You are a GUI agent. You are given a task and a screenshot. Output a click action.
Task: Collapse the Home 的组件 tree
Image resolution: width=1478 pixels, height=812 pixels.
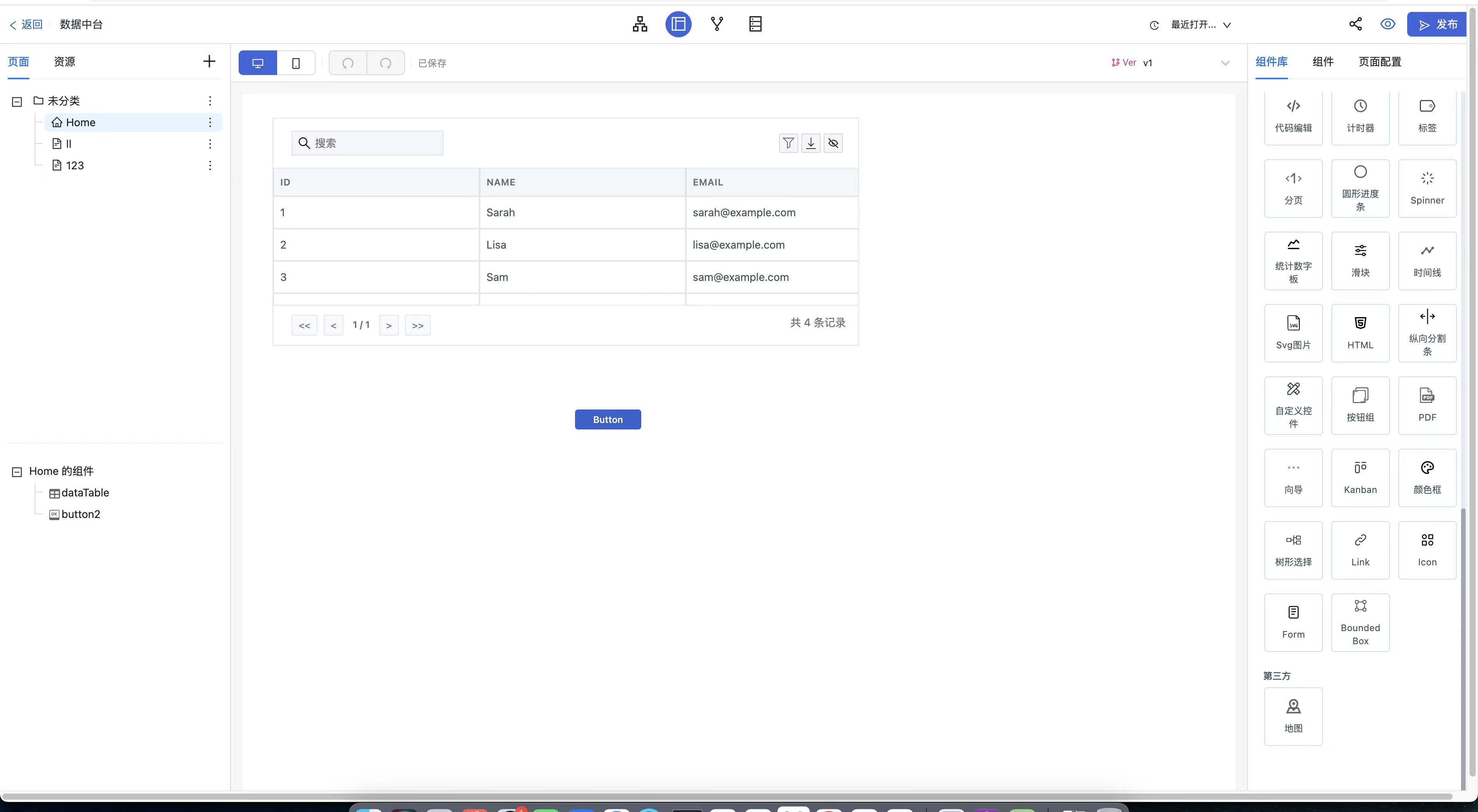click(17, 472)
